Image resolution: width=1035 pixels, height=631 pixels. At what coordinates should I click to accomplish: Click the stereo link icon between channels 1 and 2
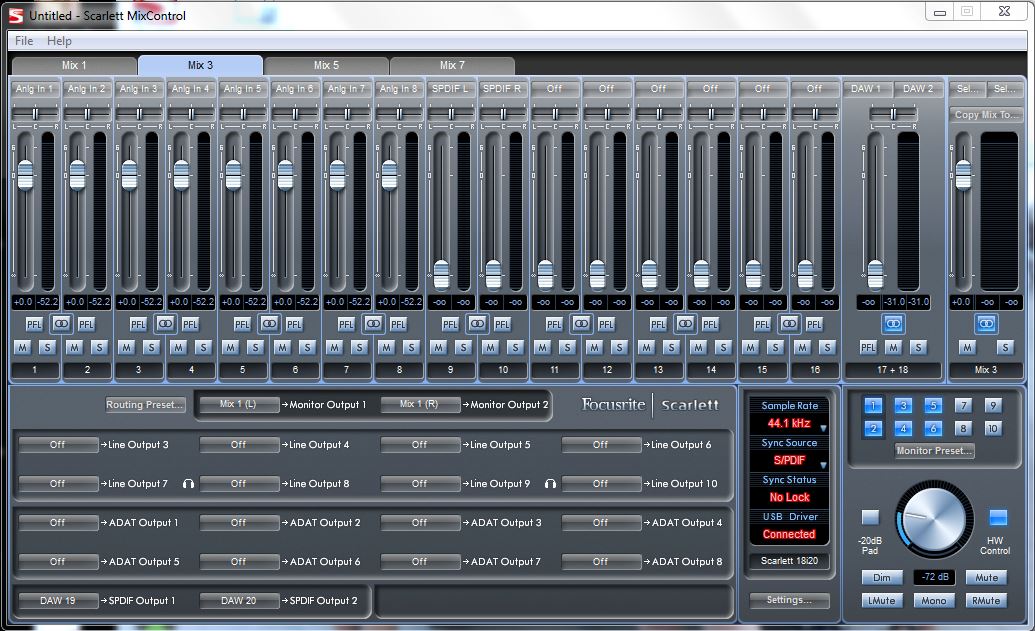tap(61, 324)
